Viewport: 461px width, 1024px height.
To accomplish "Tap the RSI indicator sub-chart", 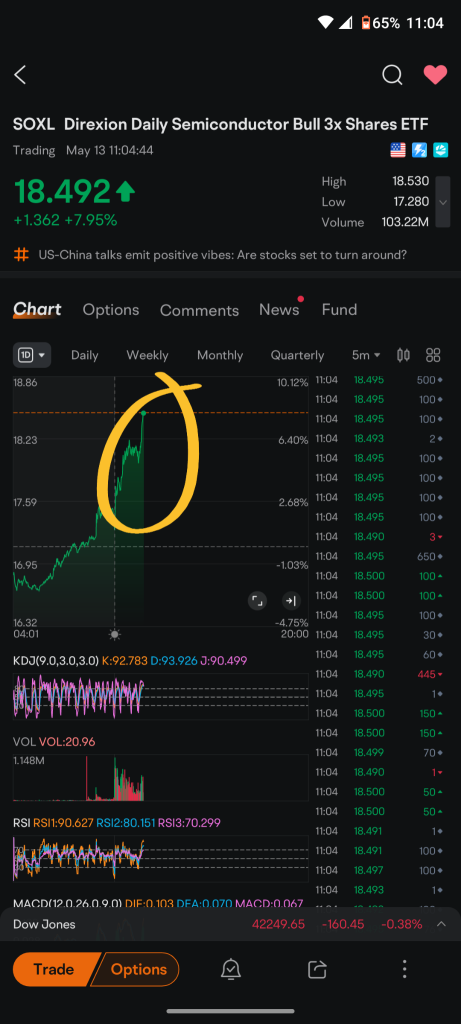I will pos(161,858).
